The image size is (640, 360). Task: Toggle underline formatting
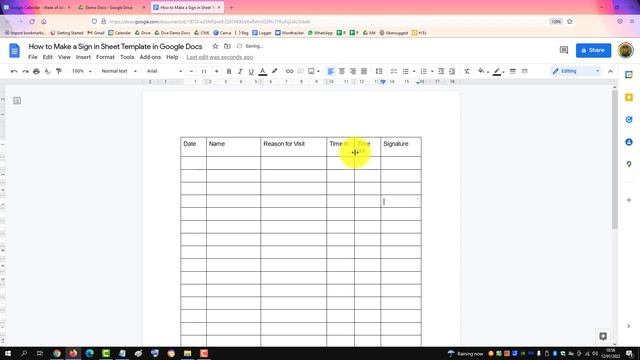(251, 71)
